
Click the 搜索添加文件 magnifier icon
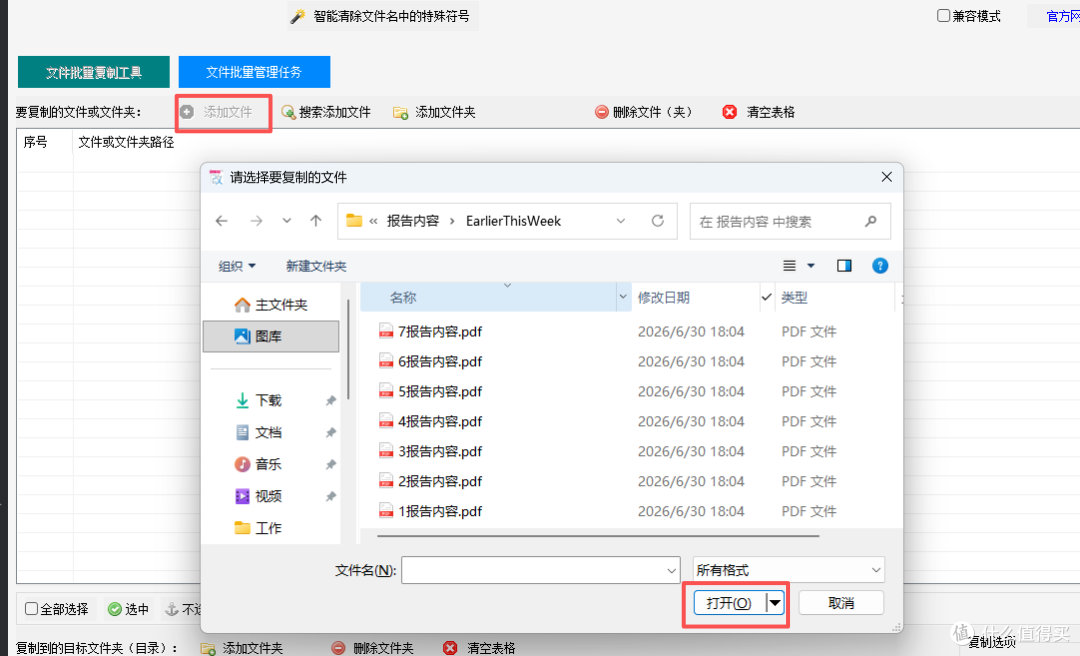pos(288,112)
